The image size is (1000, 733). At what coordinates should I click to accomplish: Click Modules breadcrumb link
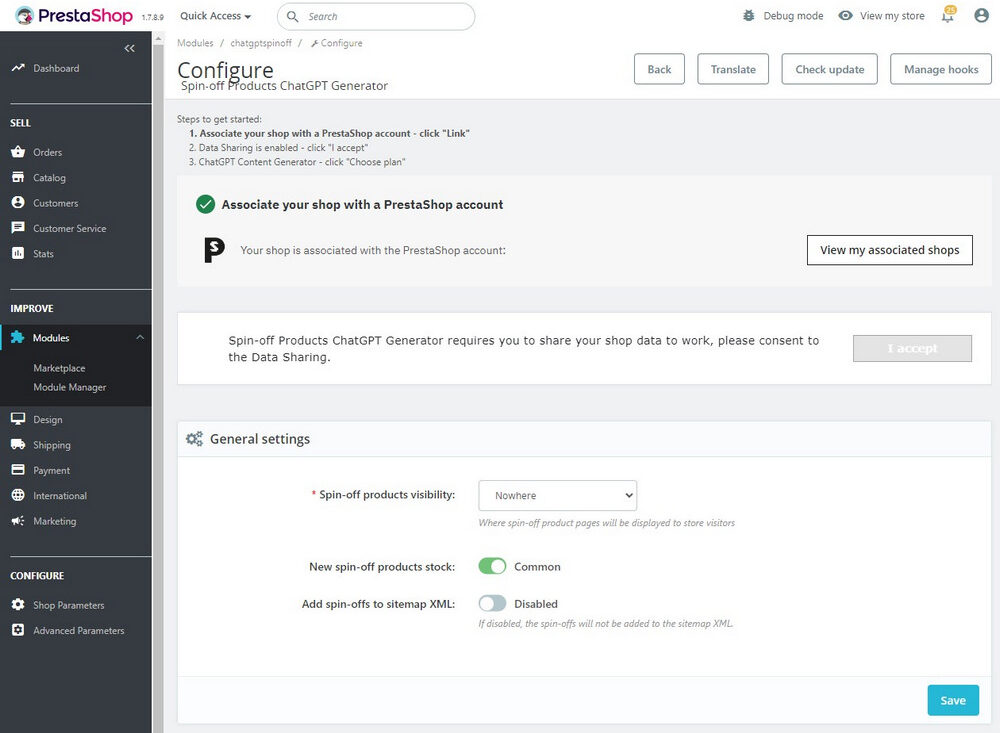pyautogui.click(x=195, y=43)
